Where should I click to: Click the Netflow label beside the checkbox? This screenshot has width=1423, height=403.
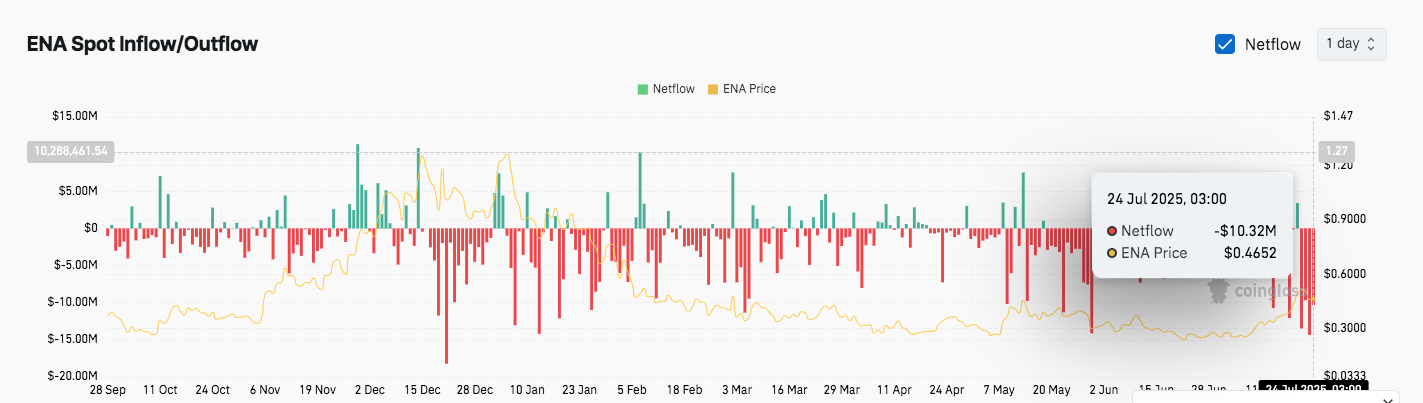coord(1273,44)
